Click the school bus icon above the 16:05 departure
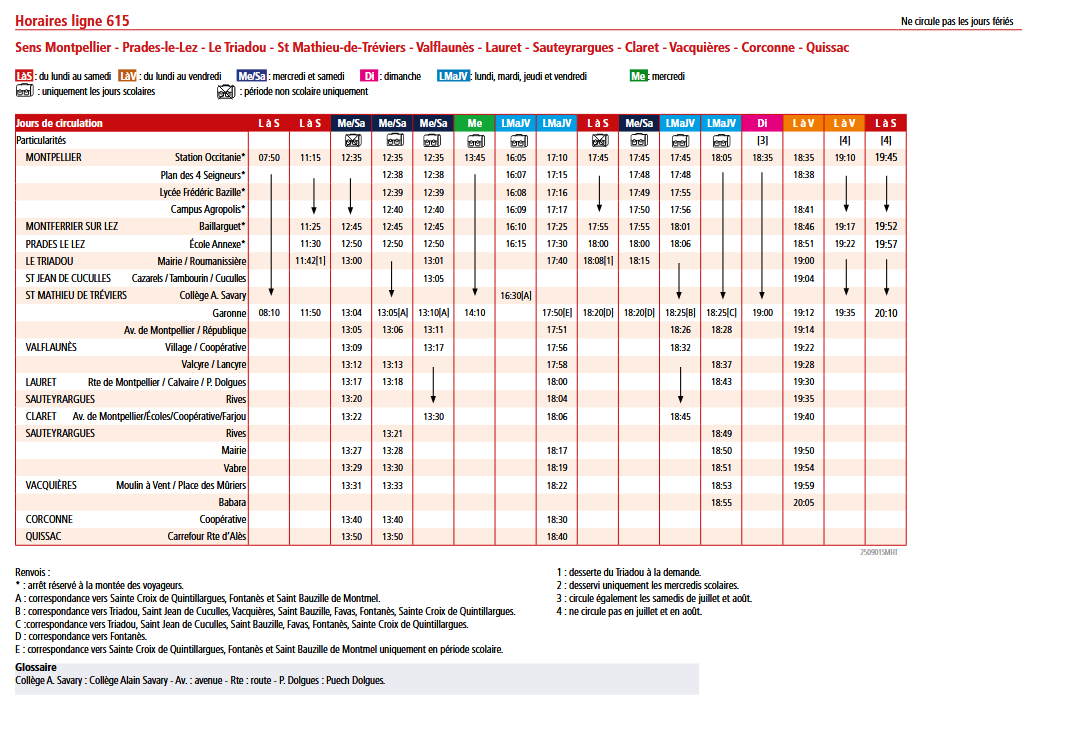The height and width of the screenshot is (737, 1088). pos(516,140)
